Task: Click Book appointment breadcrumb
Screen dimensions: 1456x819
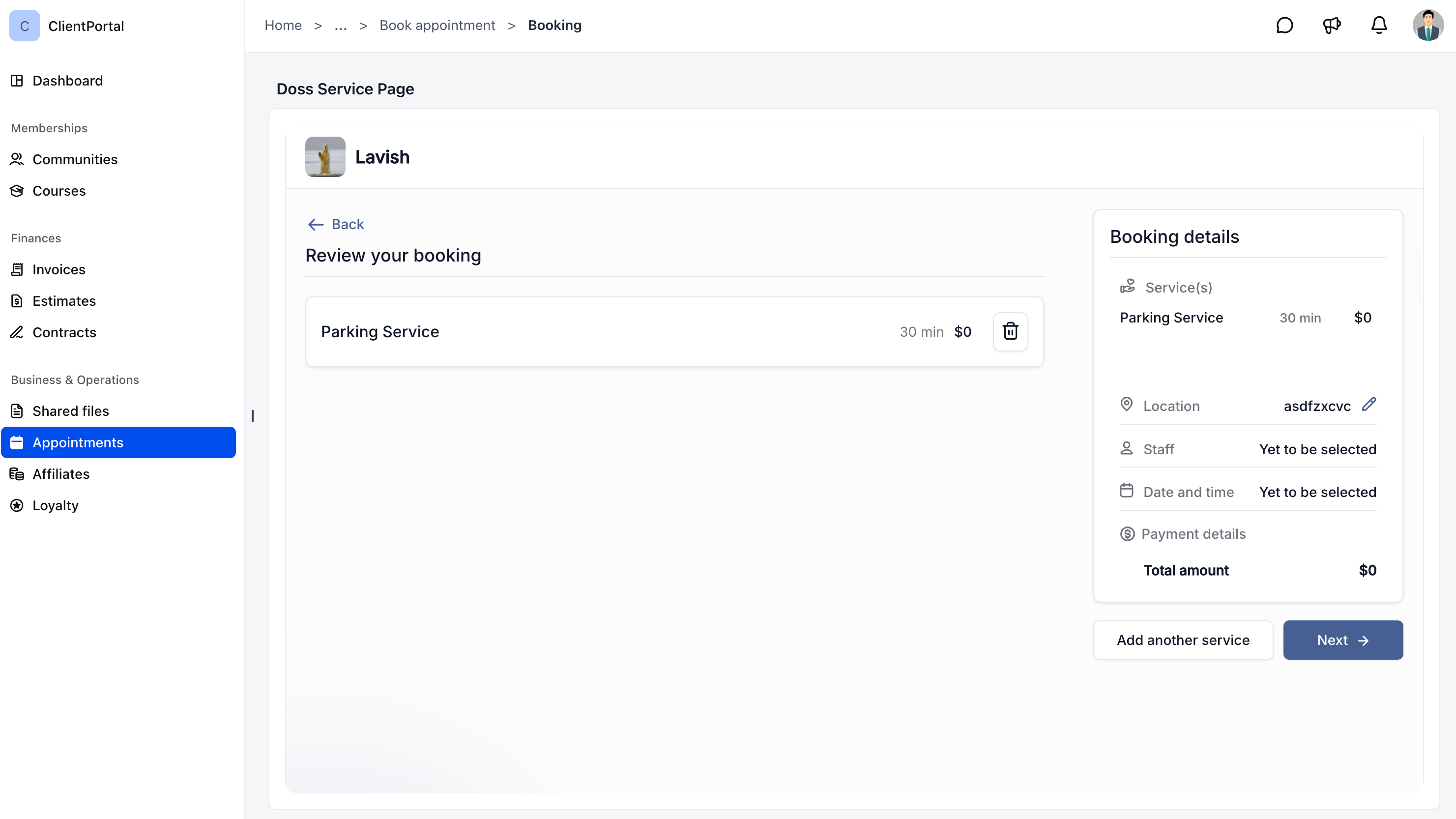Action: click(x=437, y=26)
